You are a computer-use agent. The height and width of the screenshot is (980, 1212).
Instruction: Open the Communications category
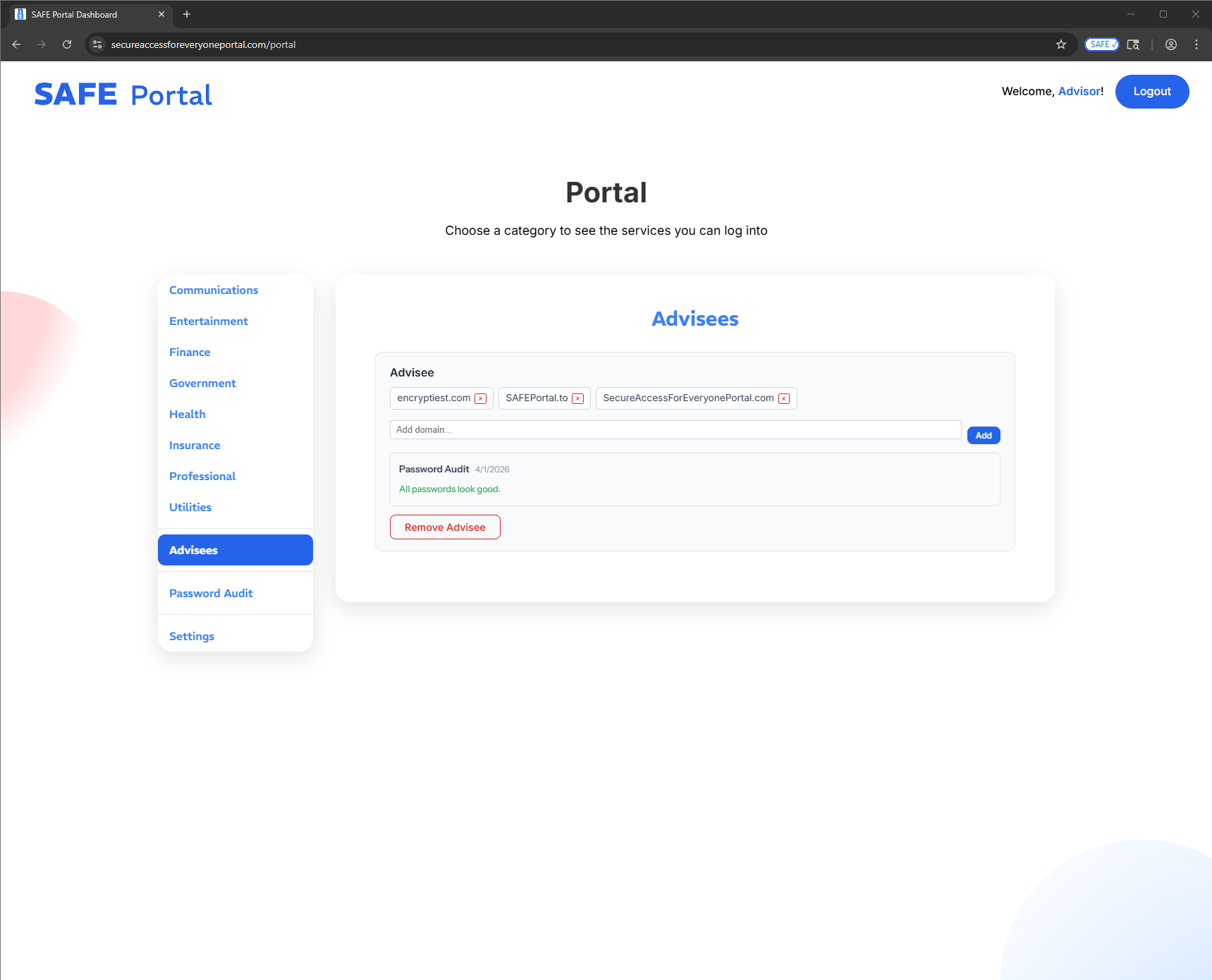[x=214, y=290]
